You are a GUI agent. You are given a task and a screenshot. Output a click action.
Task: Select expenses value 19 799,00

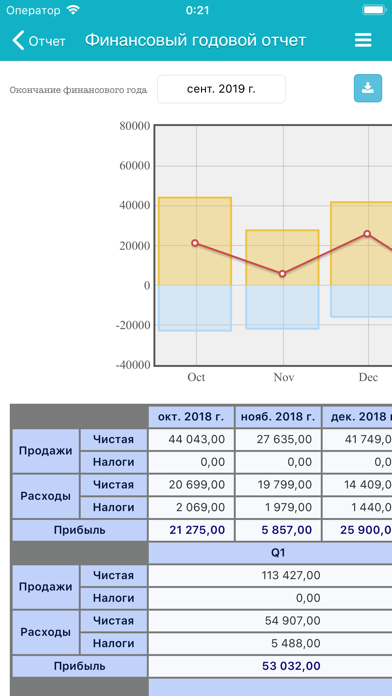(x=284, y=485)
